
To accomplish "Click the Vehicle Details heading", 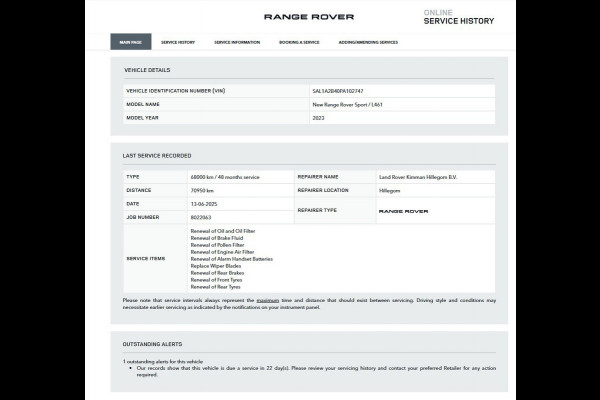I will [x=147, y=70].
